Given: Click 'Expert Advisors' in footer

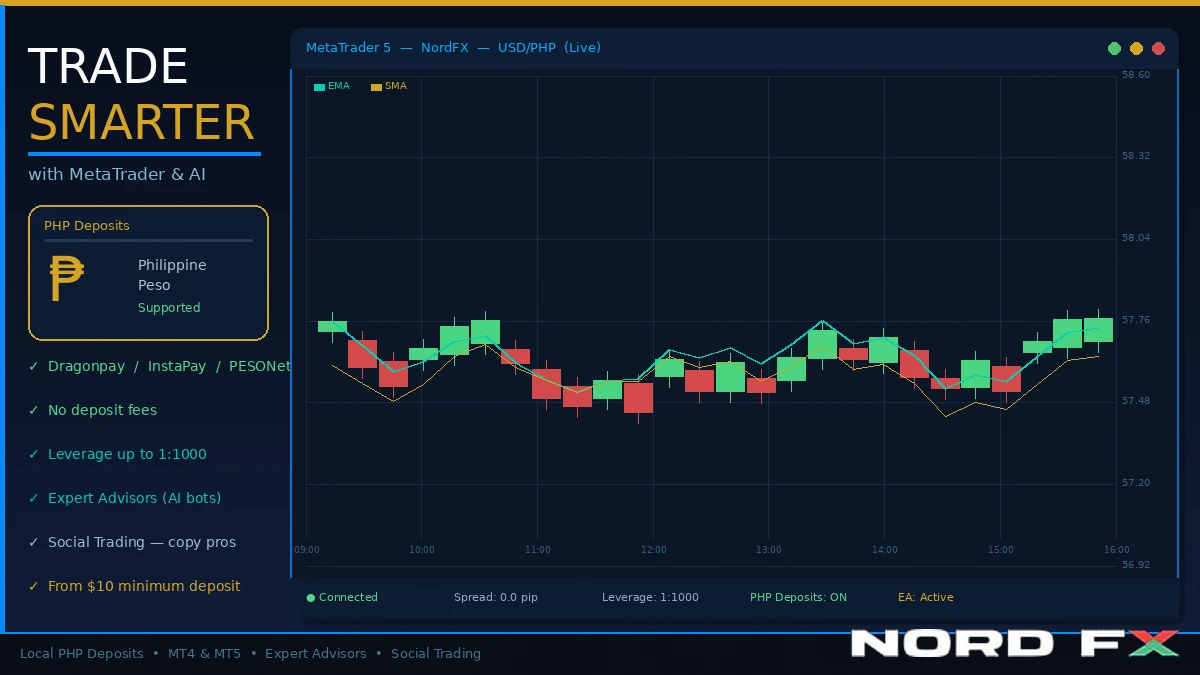Looking at the screenshot, I should coord(316,654).
